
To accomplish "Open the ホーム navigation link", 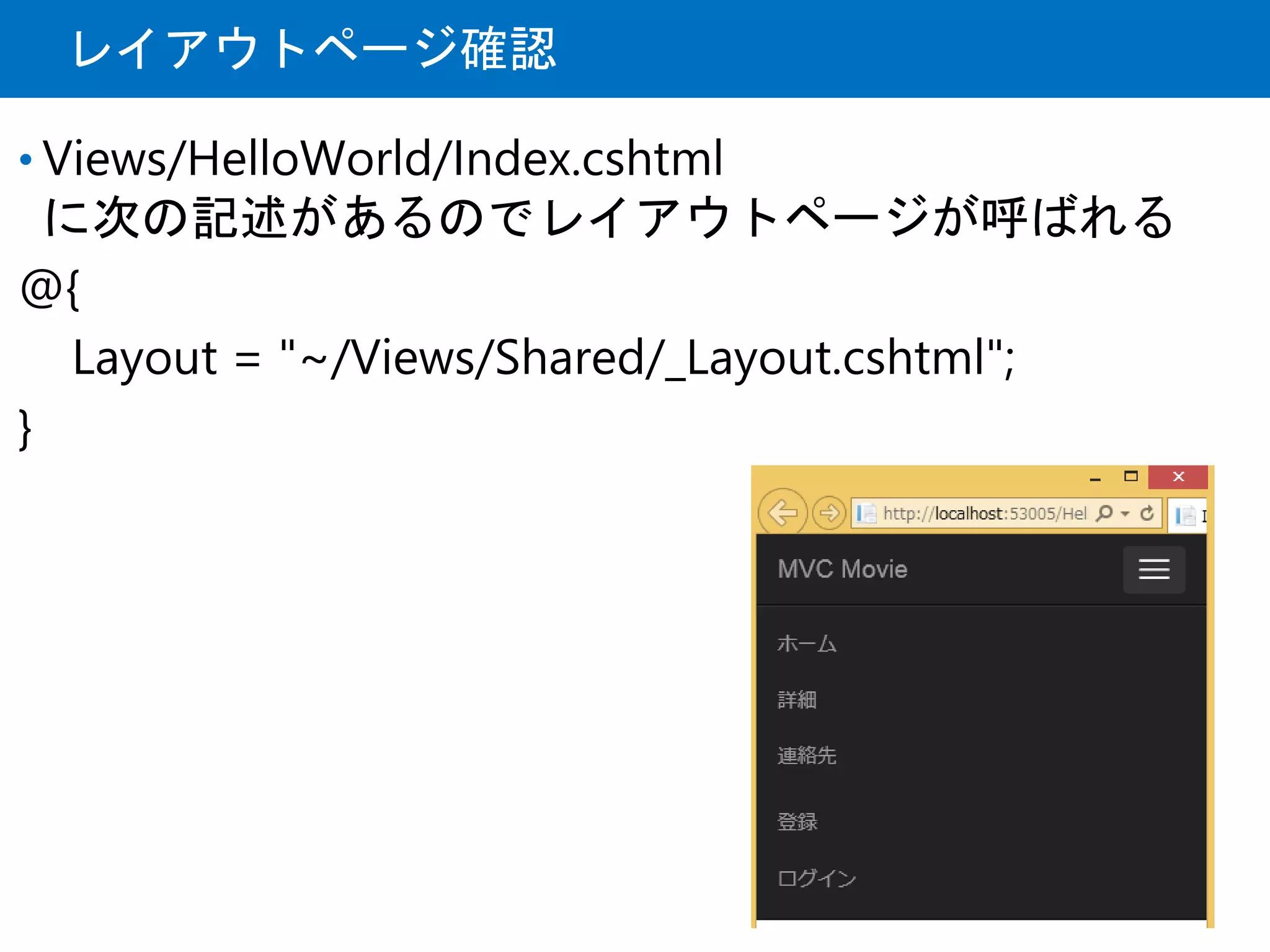I will [807, 643].
